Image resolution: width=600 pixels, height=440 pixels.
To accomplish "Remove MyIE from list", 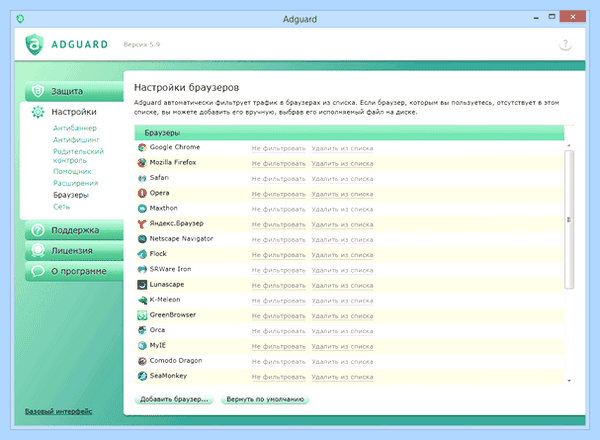I will click(x=342, y=347).
